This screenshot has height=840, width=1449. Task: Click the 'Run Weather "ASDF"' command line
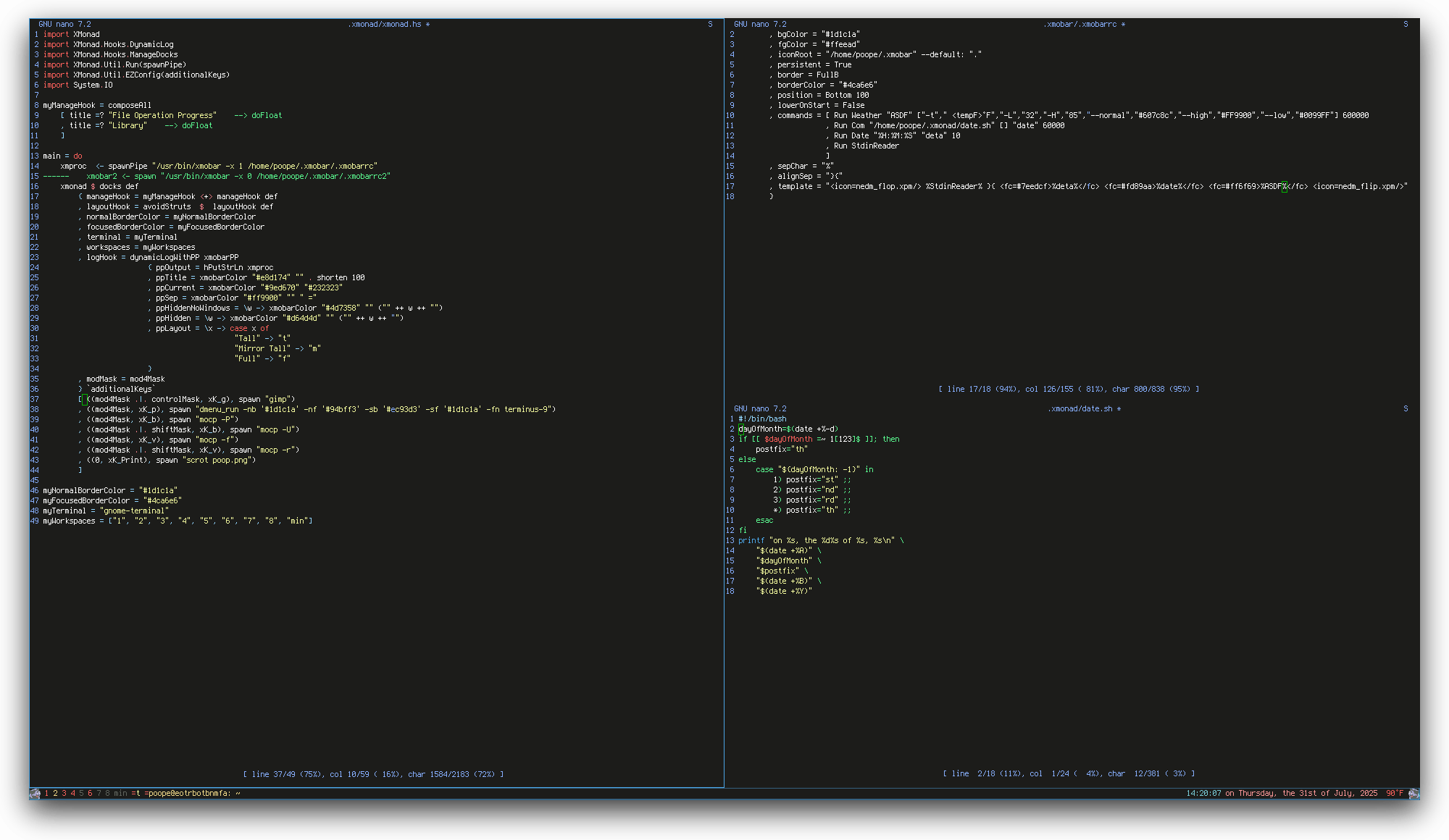(1069, 116)
